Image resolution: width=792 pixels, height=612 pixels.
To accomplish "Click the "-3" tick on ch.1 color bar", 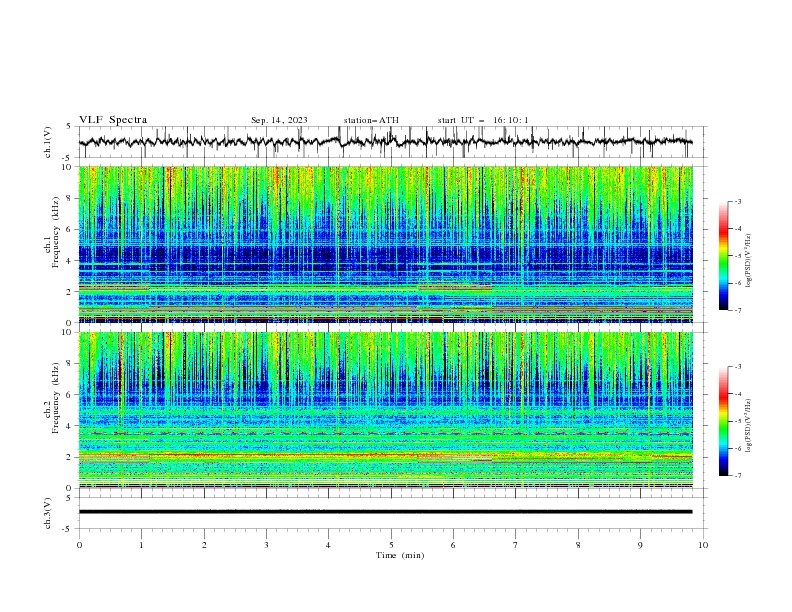I will [x=737, y=202].
